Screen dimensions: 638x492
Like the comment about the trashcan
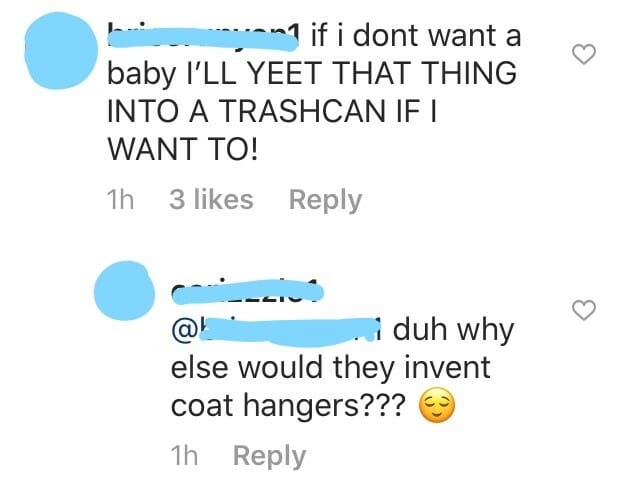584,54
